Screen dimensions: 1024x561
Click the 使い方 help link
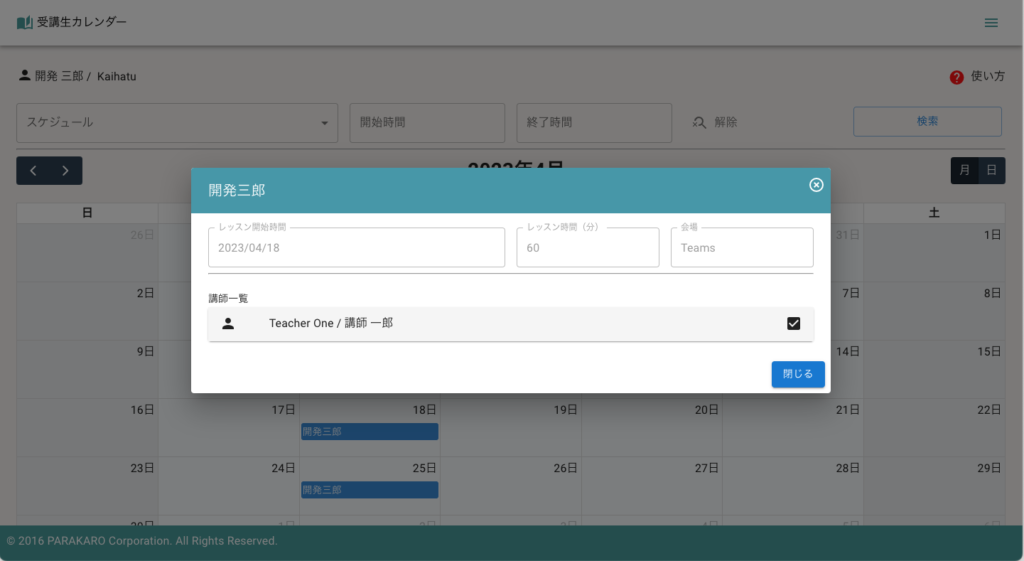pyautogui.click(x=988, y=77)
